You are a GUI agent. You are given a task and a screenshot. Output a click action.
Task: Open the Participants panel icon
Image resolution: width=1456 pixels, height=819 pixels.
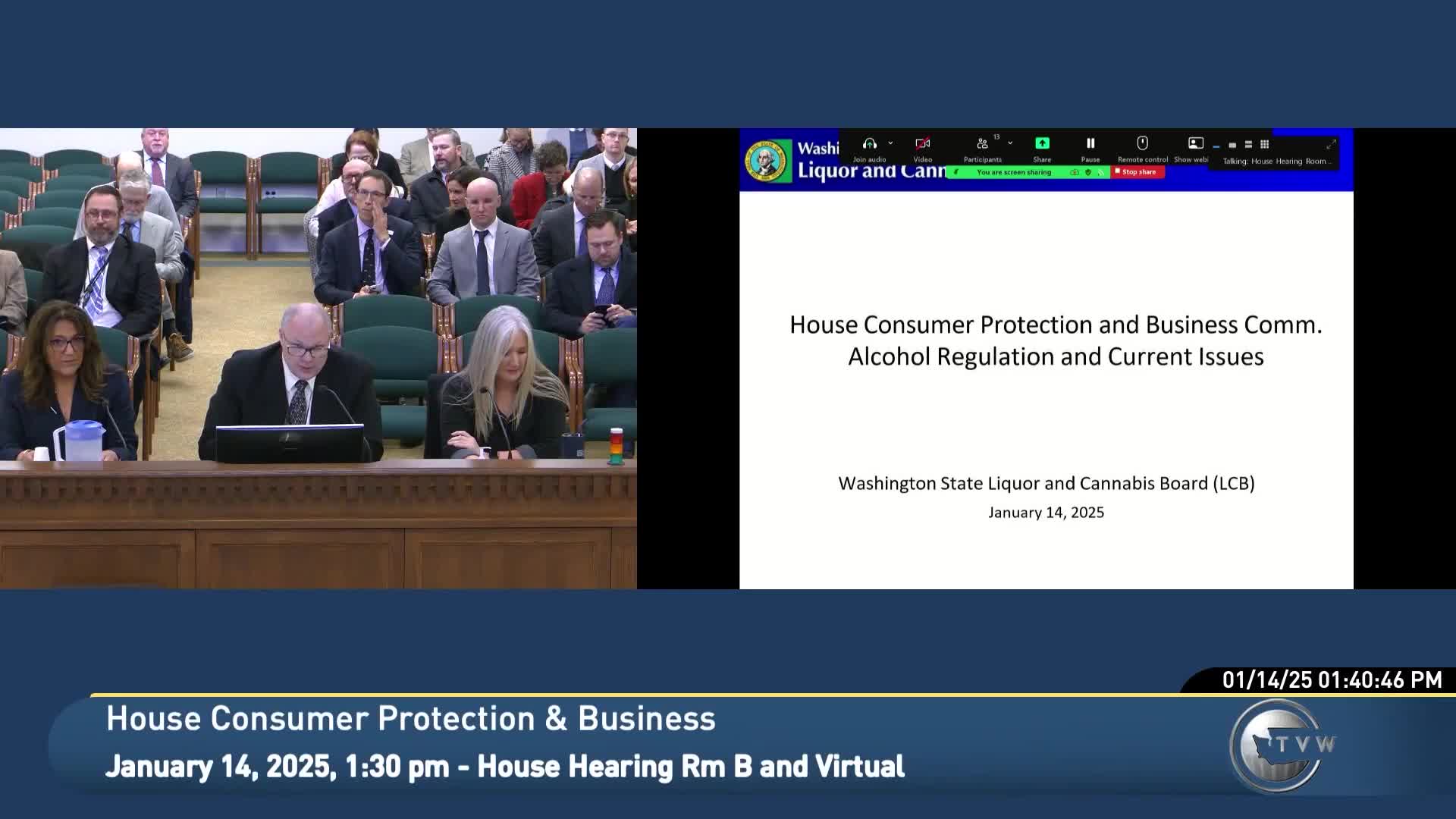click(x=983, y=144)
